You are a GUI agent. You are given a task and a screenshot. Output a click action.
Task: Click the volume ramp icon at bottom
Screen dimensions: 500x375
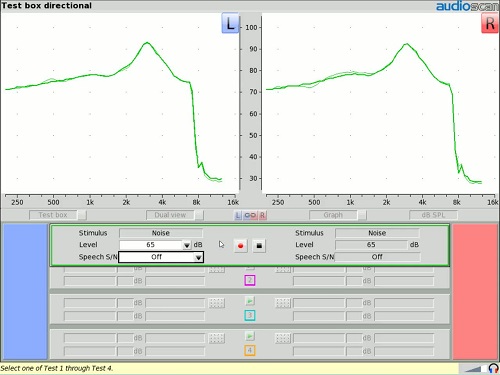pos(473,369)
